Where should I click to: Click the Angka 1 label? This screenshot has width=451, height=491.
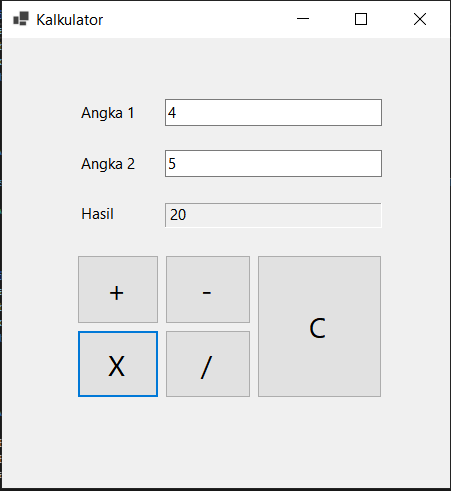108,113
